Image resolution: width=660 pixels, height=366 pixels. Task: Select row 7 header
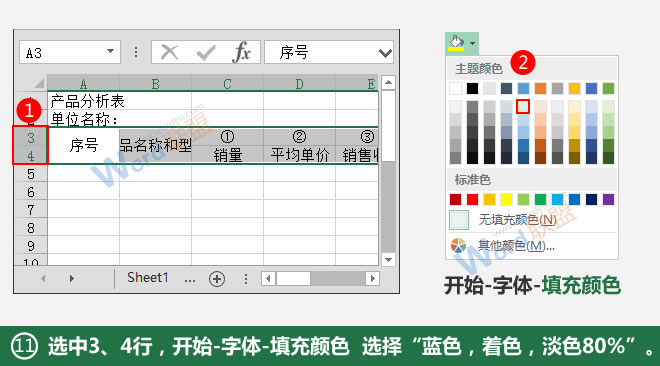tap(31, 210)
